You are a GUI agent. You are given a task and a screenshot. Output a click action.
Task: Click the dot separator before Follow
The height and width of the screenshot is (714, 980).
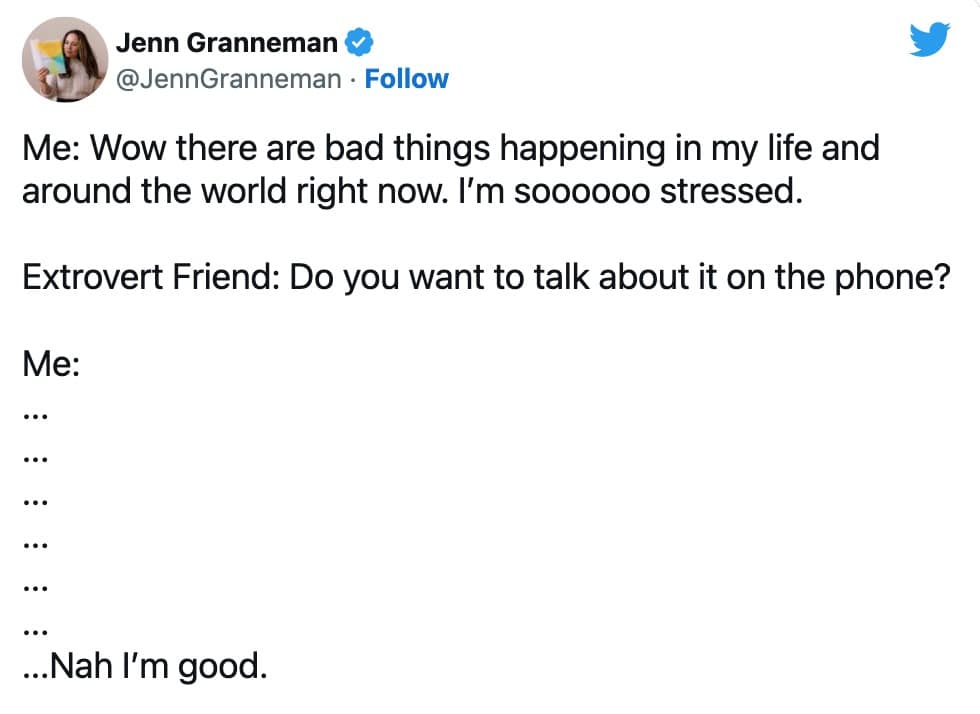(x=353, y=80)
